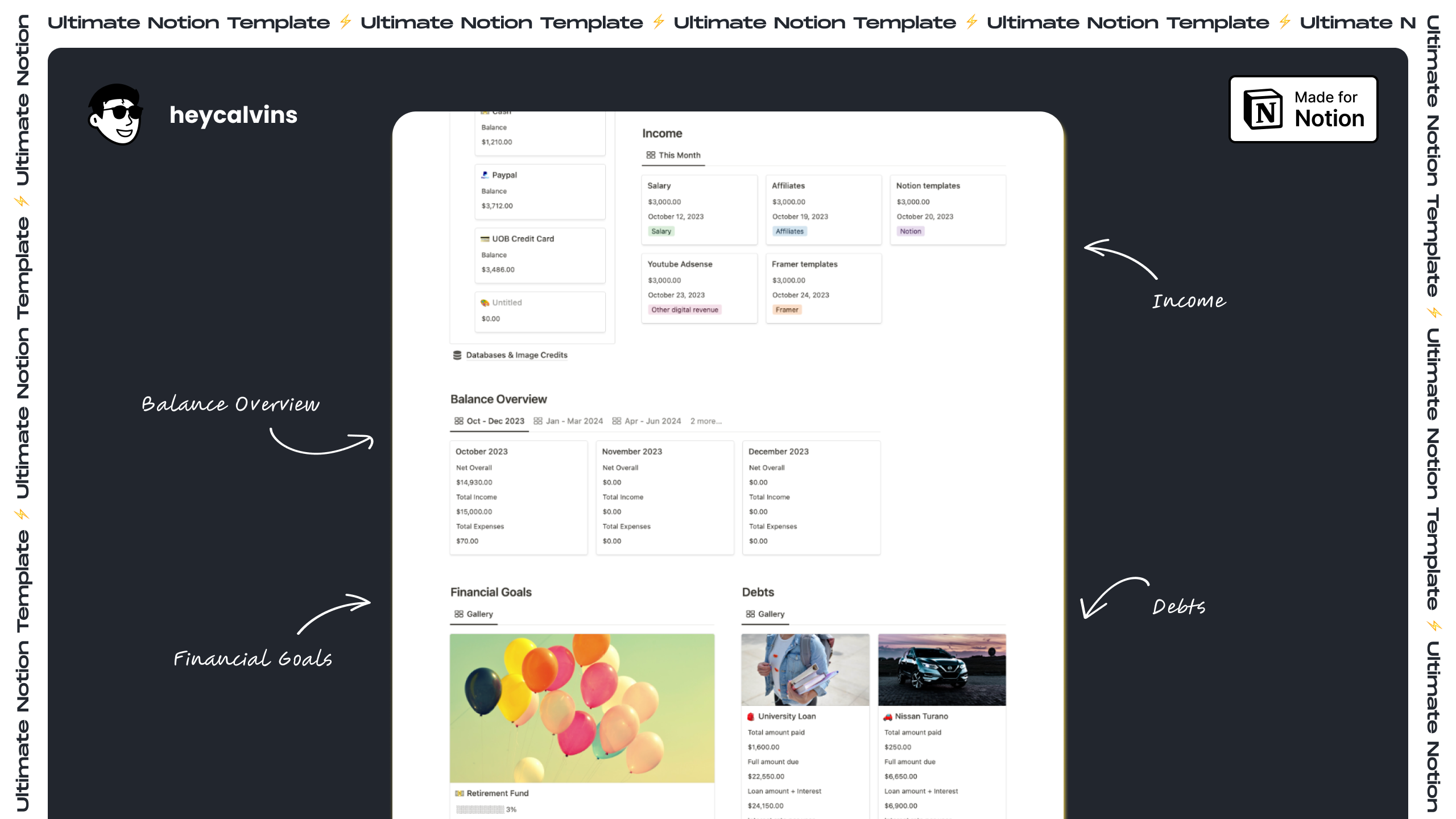The height and width of the screenshot is (819, 1456).
Task: Click the $3,712.00 Paypal balance
Action: [x=497, y=206]
